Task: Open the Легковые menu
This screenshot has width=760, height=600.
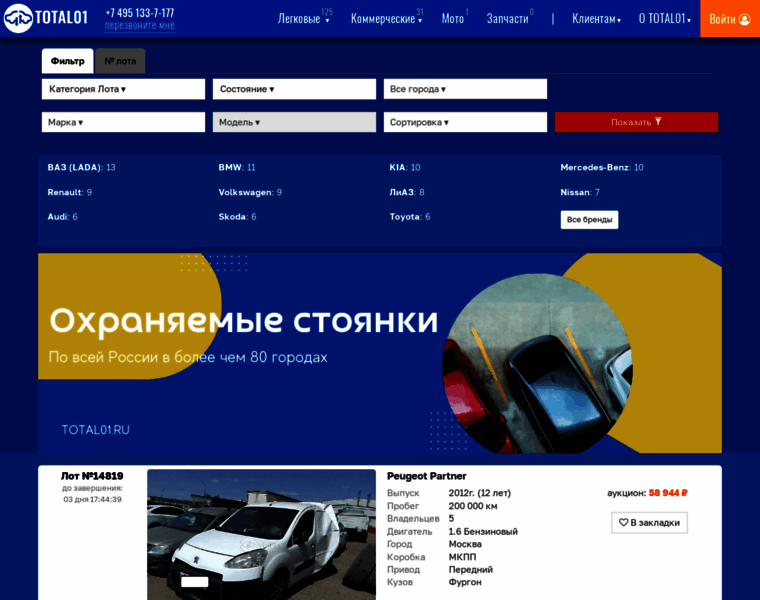Action: click(304, 18)
